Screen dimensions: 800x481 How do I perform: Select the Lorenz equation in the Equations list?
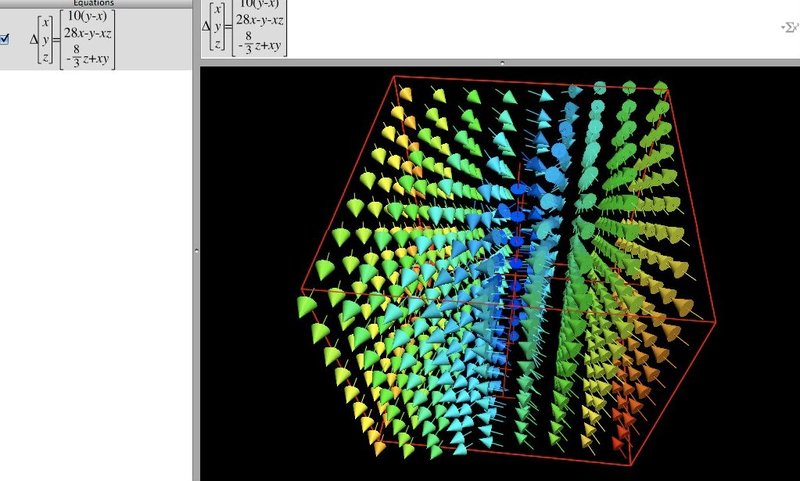coord(70,40)
